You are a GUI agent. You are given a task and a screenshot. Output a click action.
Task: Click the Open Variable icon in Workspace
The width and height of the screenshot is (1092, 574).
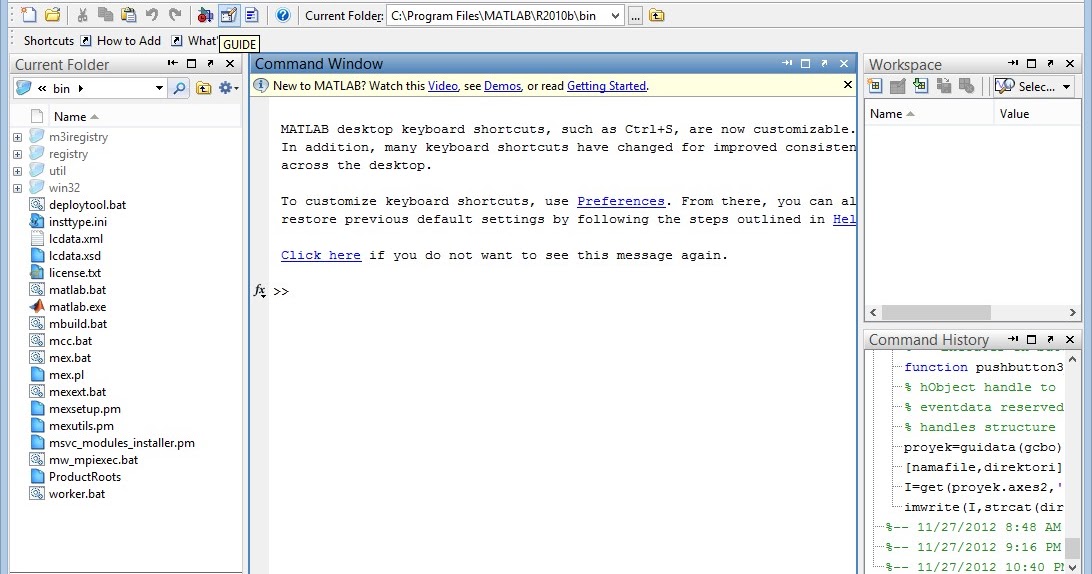898,86
